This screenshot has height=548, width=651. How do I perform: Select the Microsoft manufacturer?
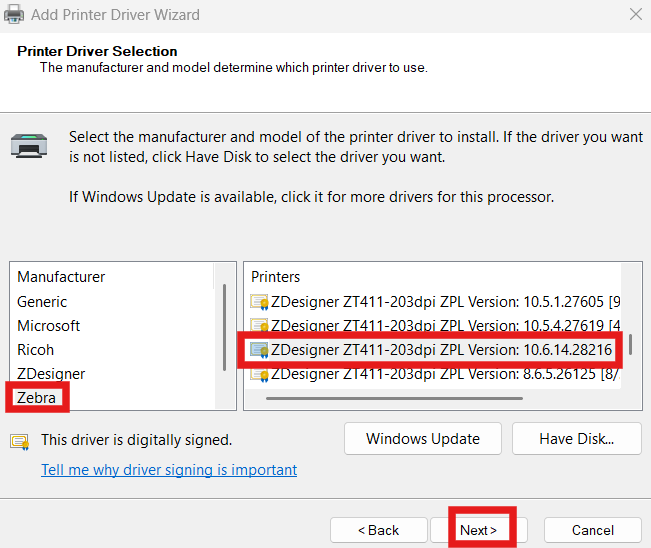(x=48, y=326)
